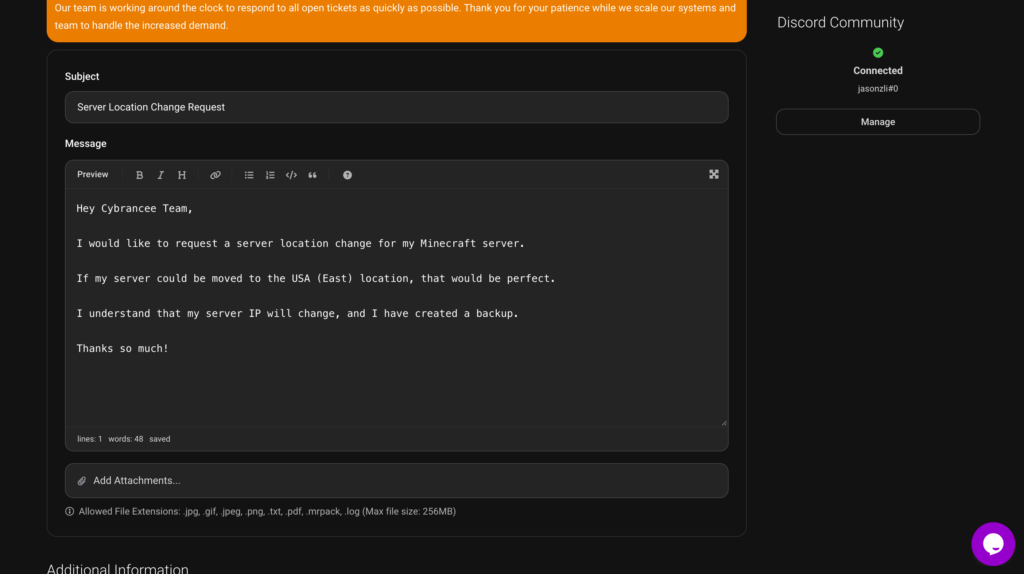Viewport: 1024px width, 574px height.
Task: Click the Discord Community heading
Action: click(840, 22)
